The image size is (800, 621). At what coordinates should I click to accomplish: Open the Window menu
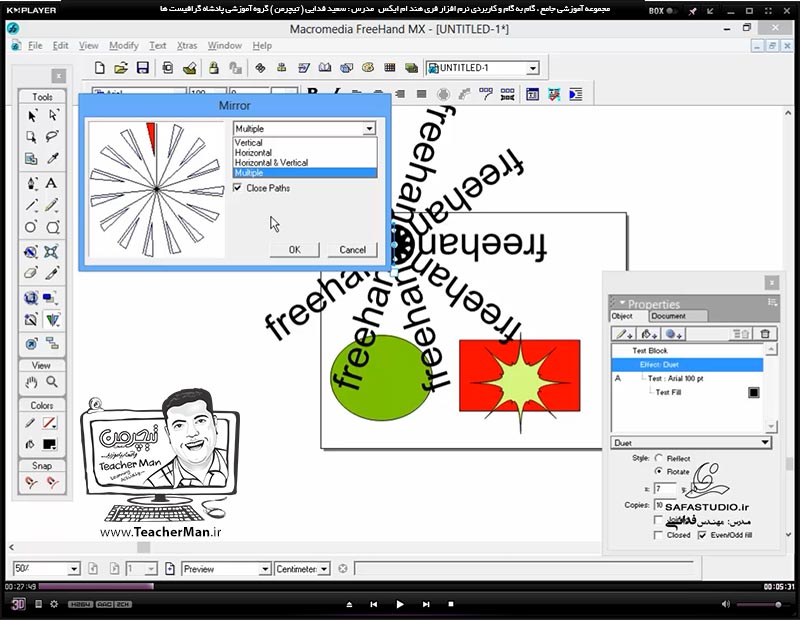point(224,45)
